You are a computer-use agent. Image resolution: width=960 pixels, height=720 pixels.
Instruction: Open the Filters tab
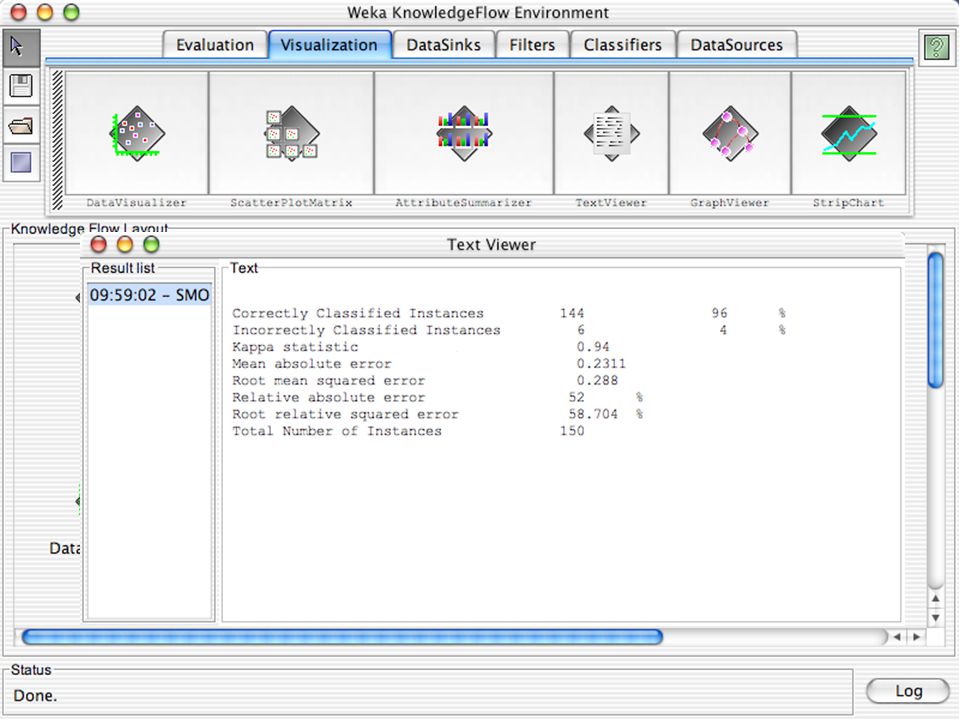pos(532,45)
